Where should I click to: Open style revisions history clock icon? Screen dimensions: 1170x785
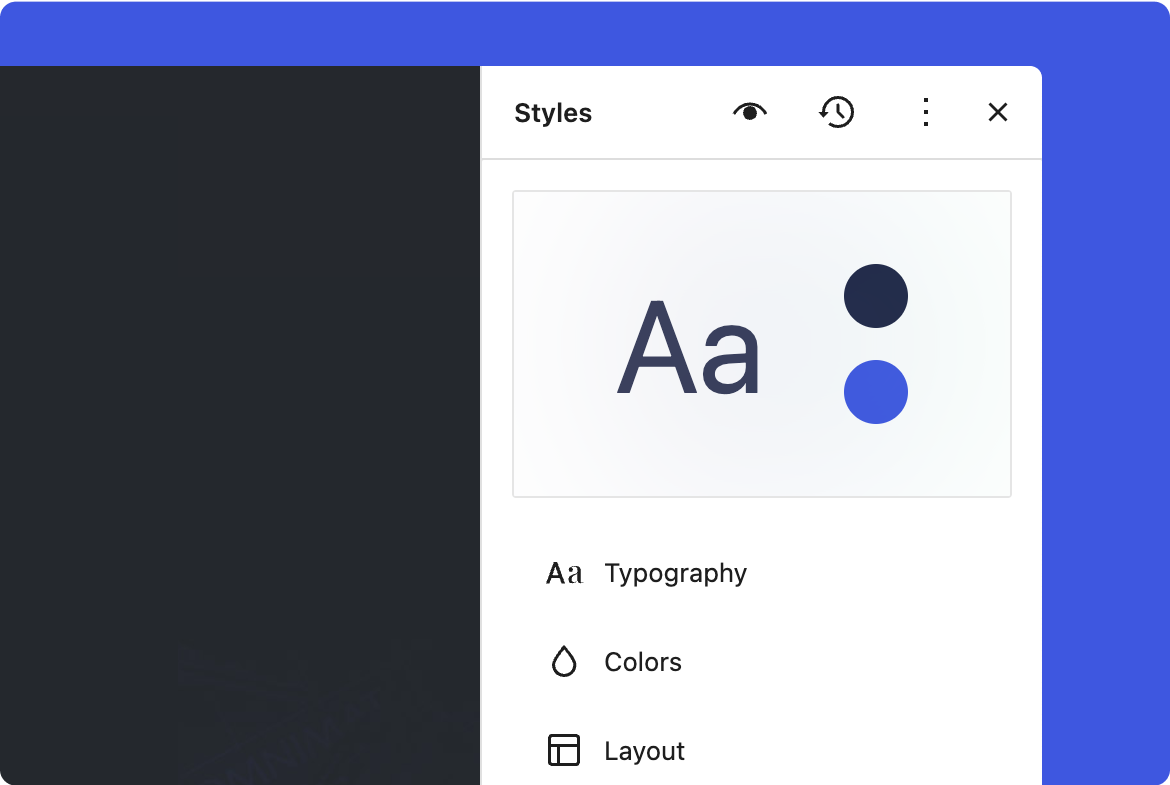click(837, 112)
